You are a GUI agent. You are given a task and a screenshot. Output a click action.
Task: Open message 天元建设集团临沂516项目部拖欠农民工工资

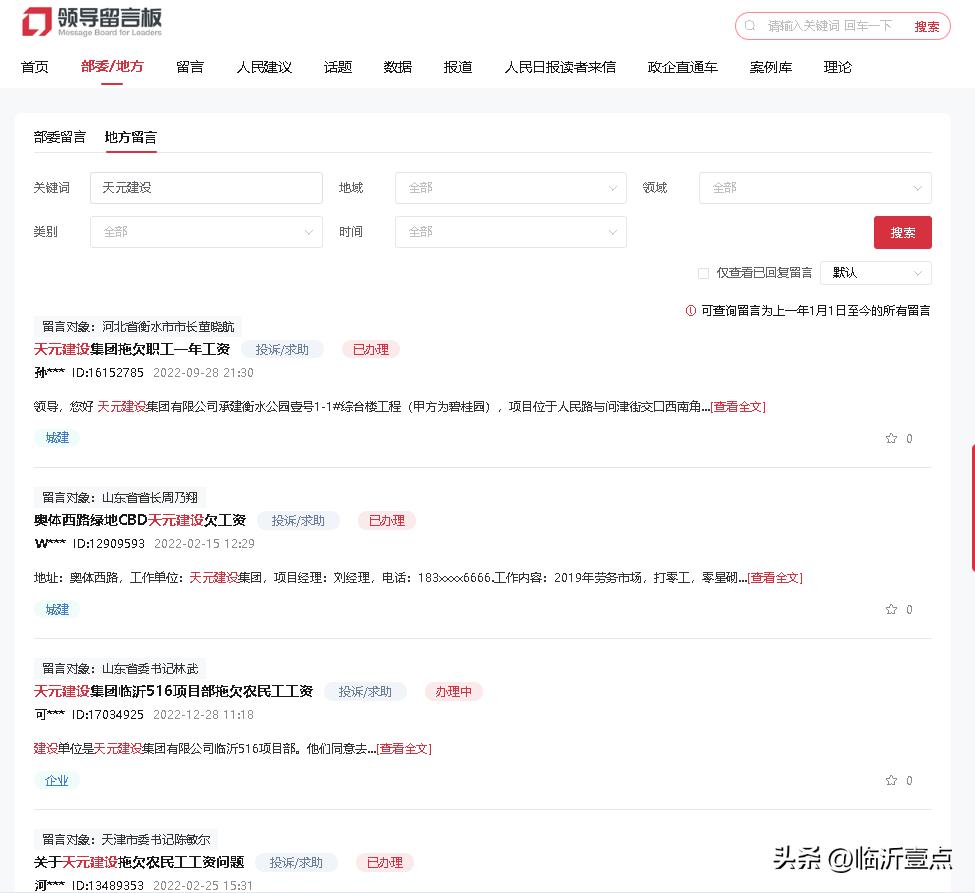click(173, 692)
